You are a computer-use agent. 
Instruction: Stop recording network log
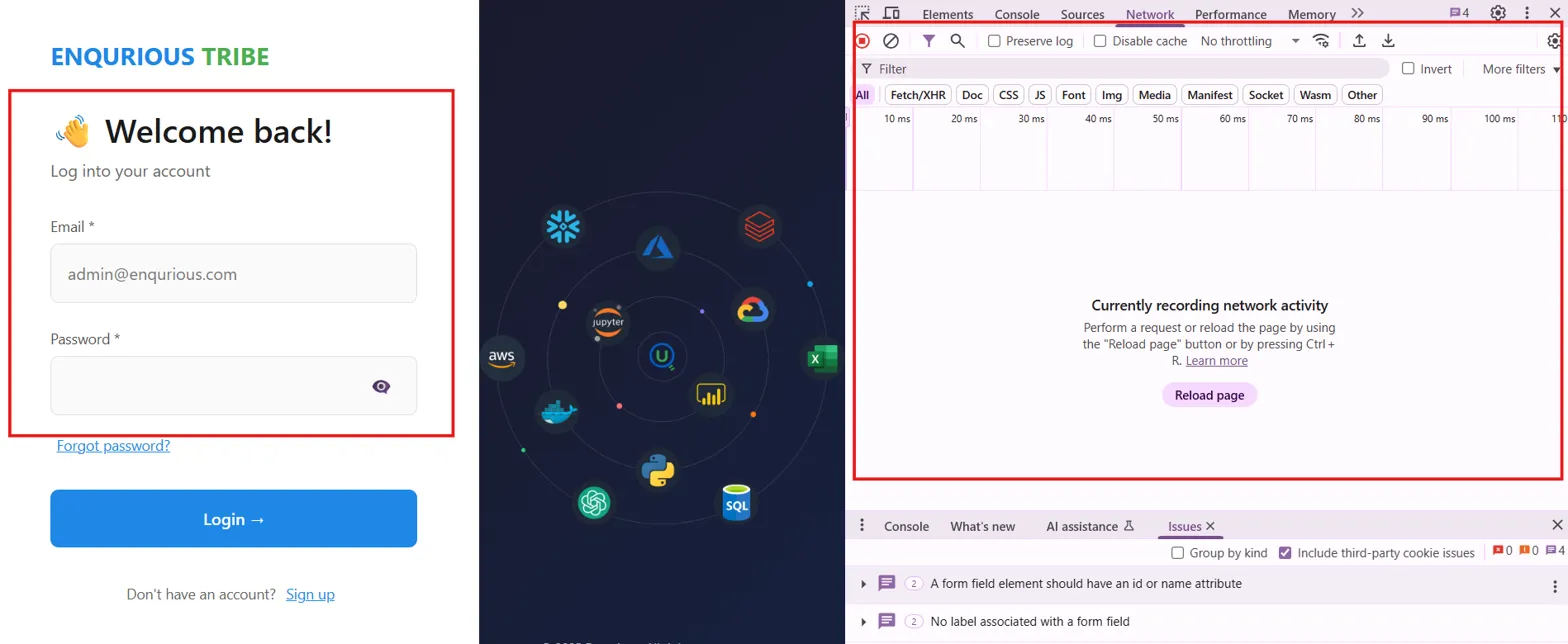[862, 41]
